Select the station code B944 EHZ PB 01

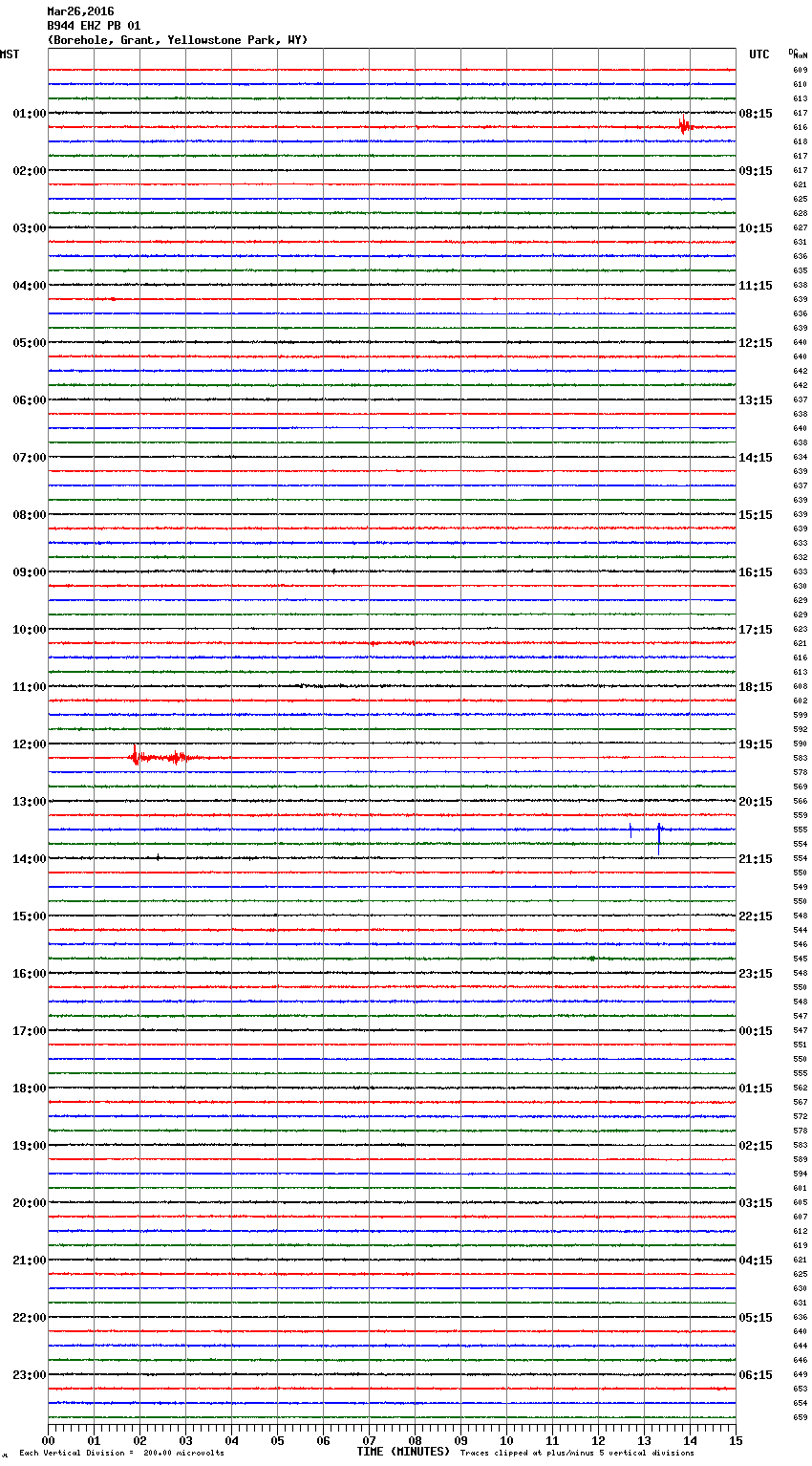pos(94,26)
